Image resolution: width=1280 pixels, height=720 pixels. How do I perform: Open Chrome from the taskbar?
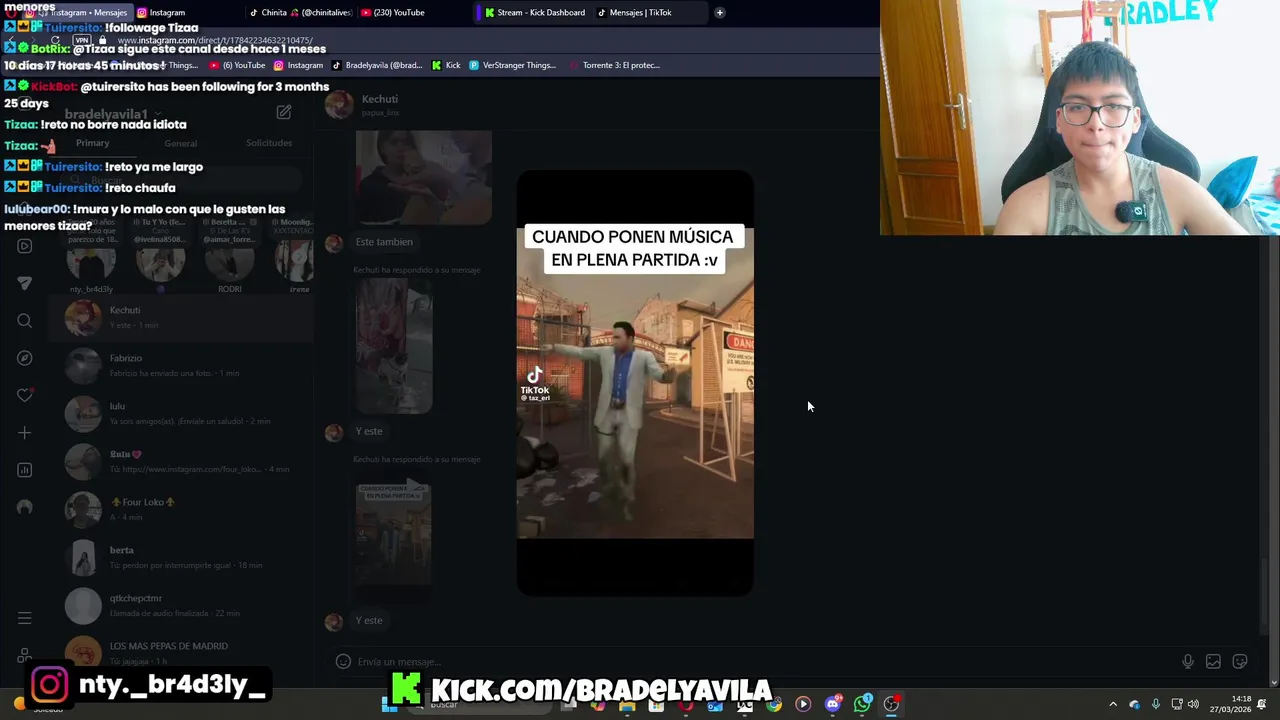[774, 704]
